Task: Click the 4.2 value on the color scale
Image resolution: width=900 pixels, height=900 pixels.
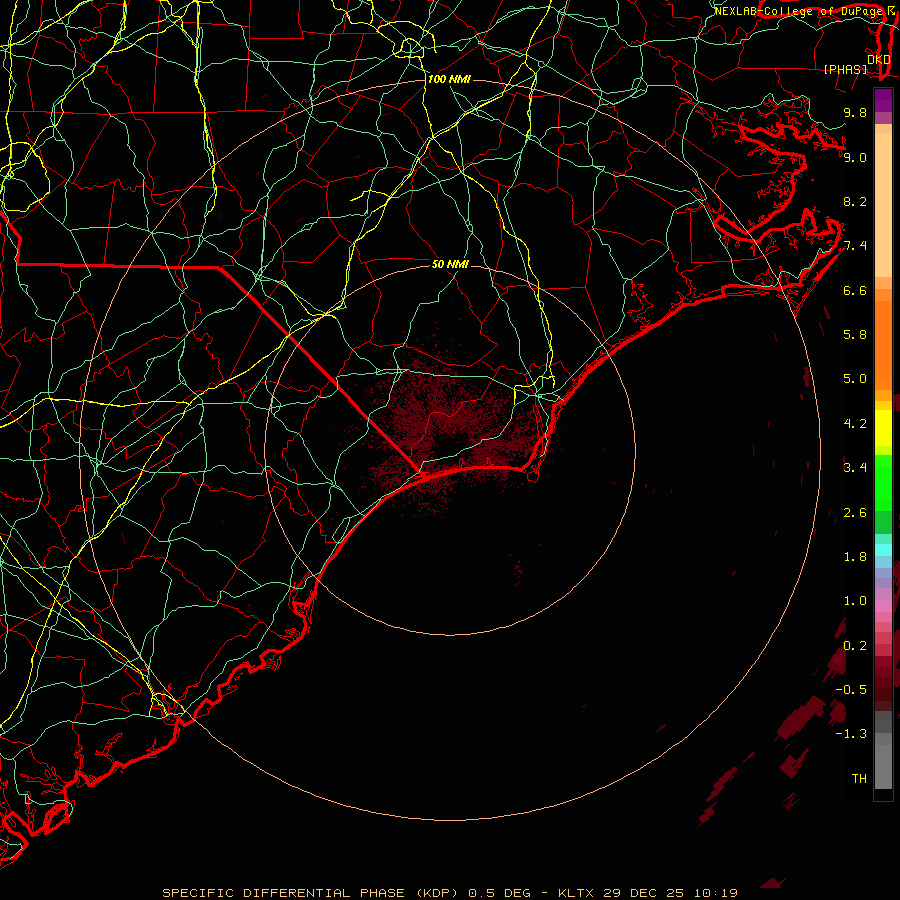Action: (x=855, y=424)
